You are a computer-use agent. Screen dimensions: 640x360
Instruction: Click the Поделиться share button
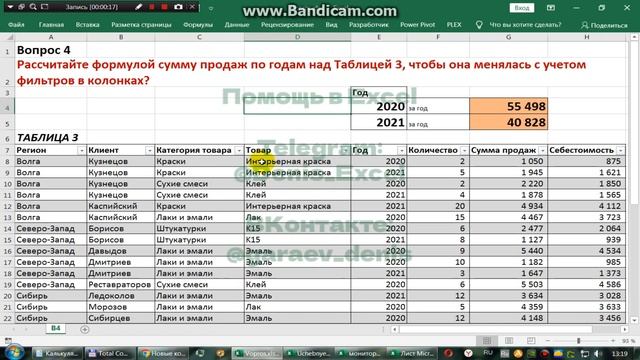604,25
